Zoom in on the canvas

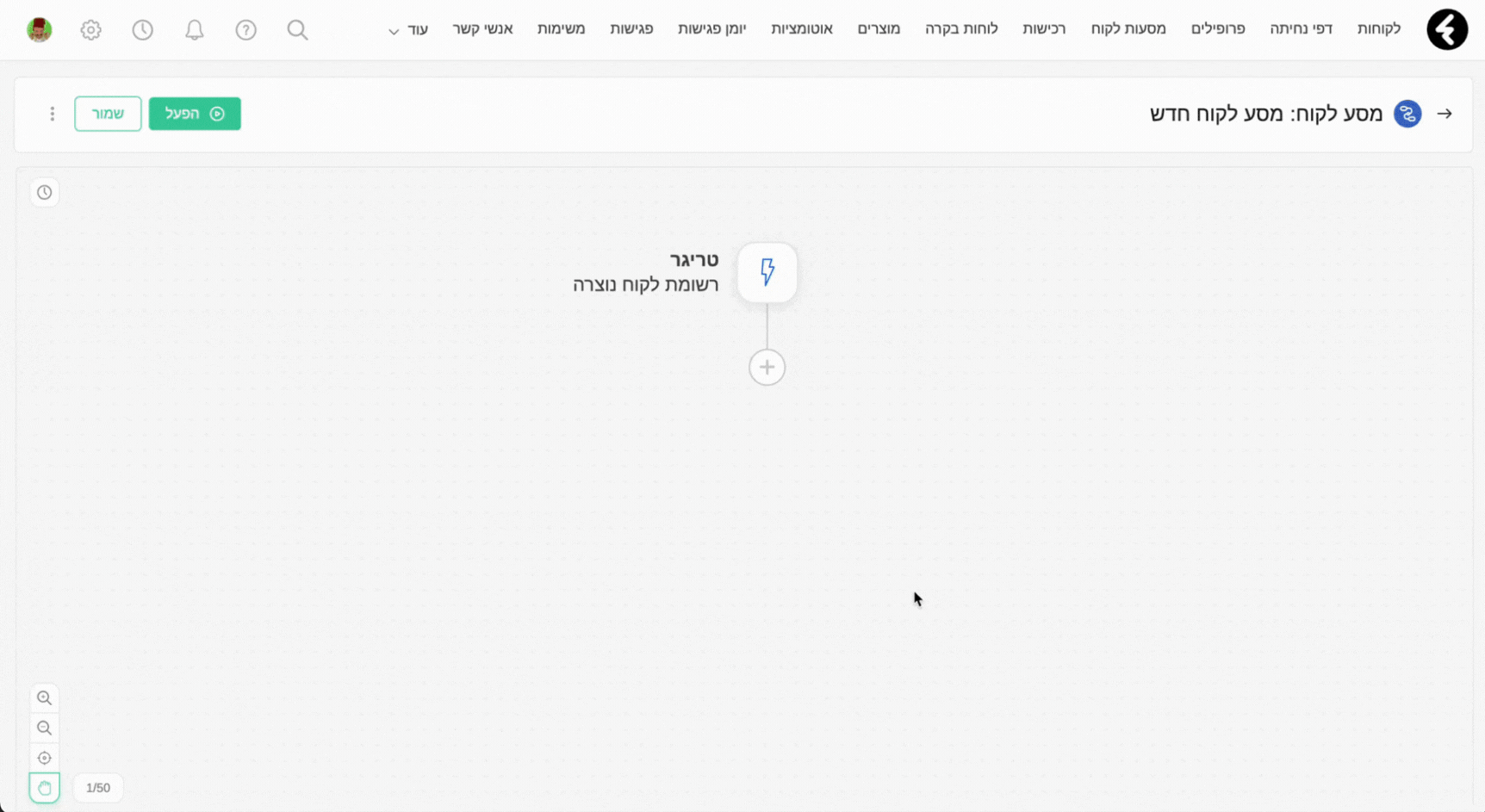pyautogui.click(x=45, y=698)
